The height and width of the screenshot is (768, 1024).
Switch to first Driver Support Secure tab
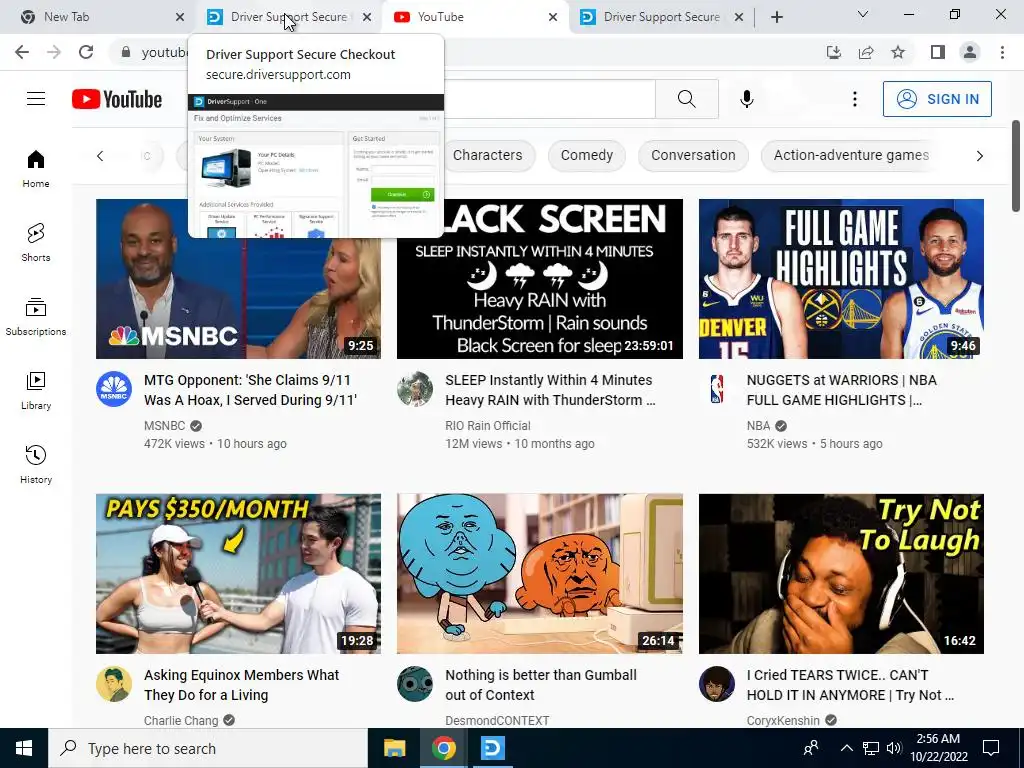[x=288, y=17]
